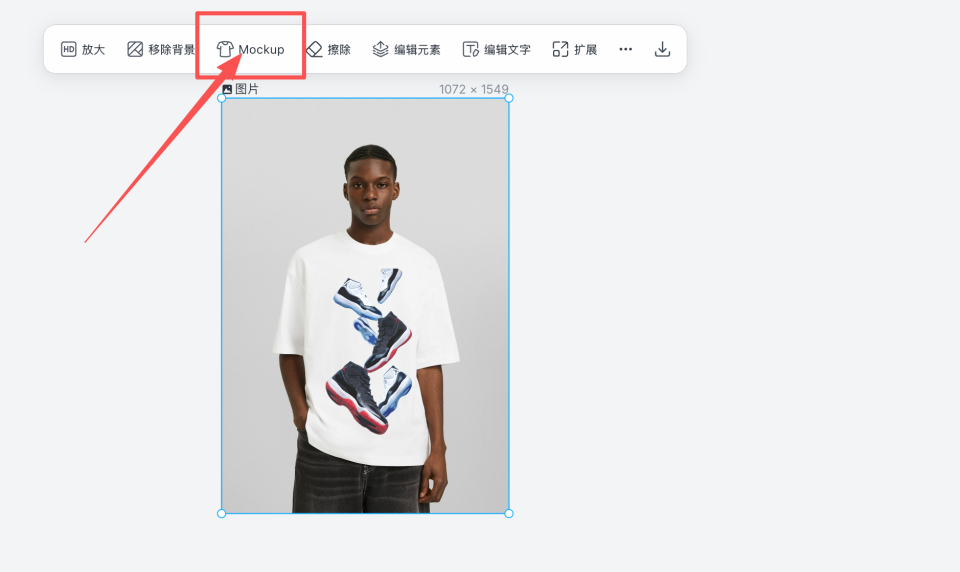The height and width of the screenshot is (572, 960).
Task: Select the Mockup t-shirt icon
Action: pyautogui.click(x=225, y=49)
